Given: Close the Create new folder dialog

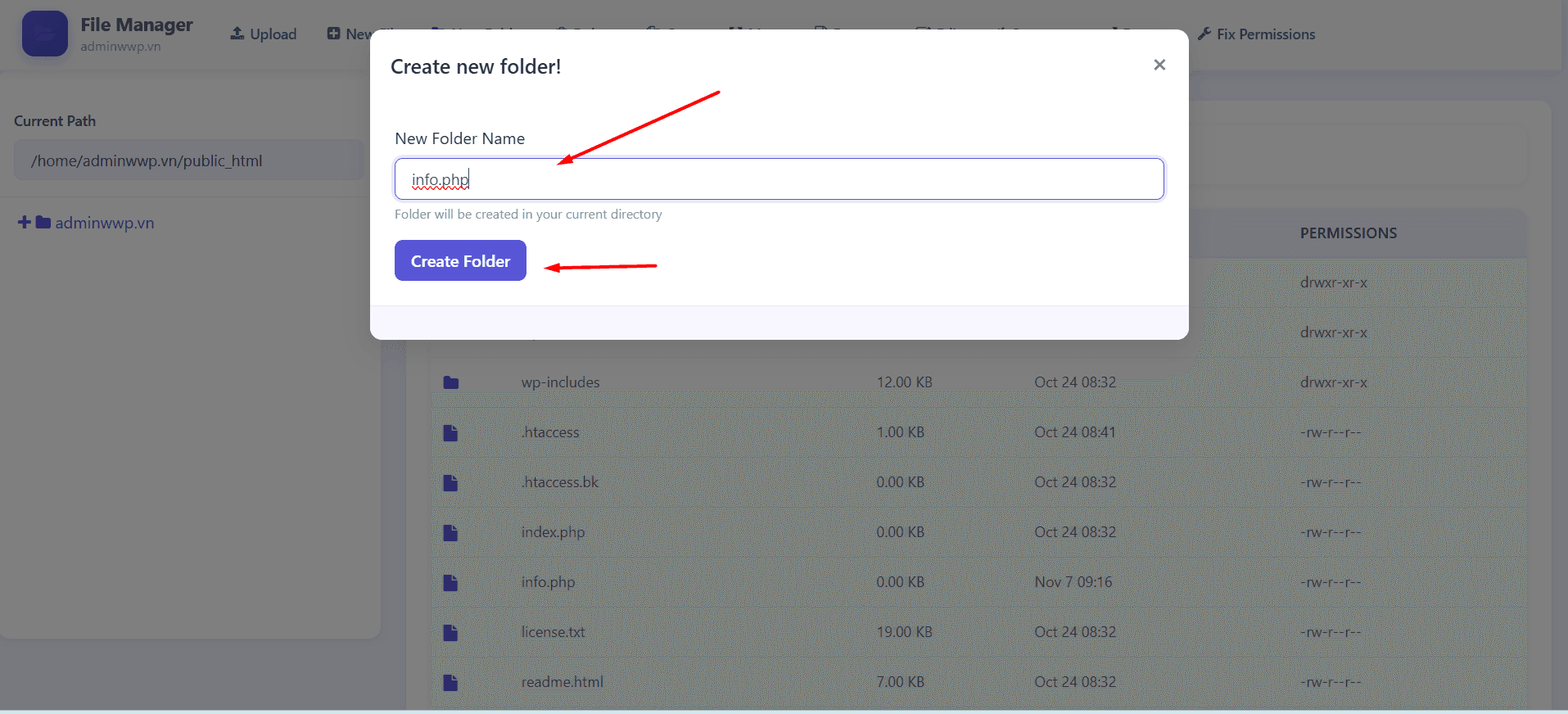Looking at the screenshot, I should pos(1159,65).
